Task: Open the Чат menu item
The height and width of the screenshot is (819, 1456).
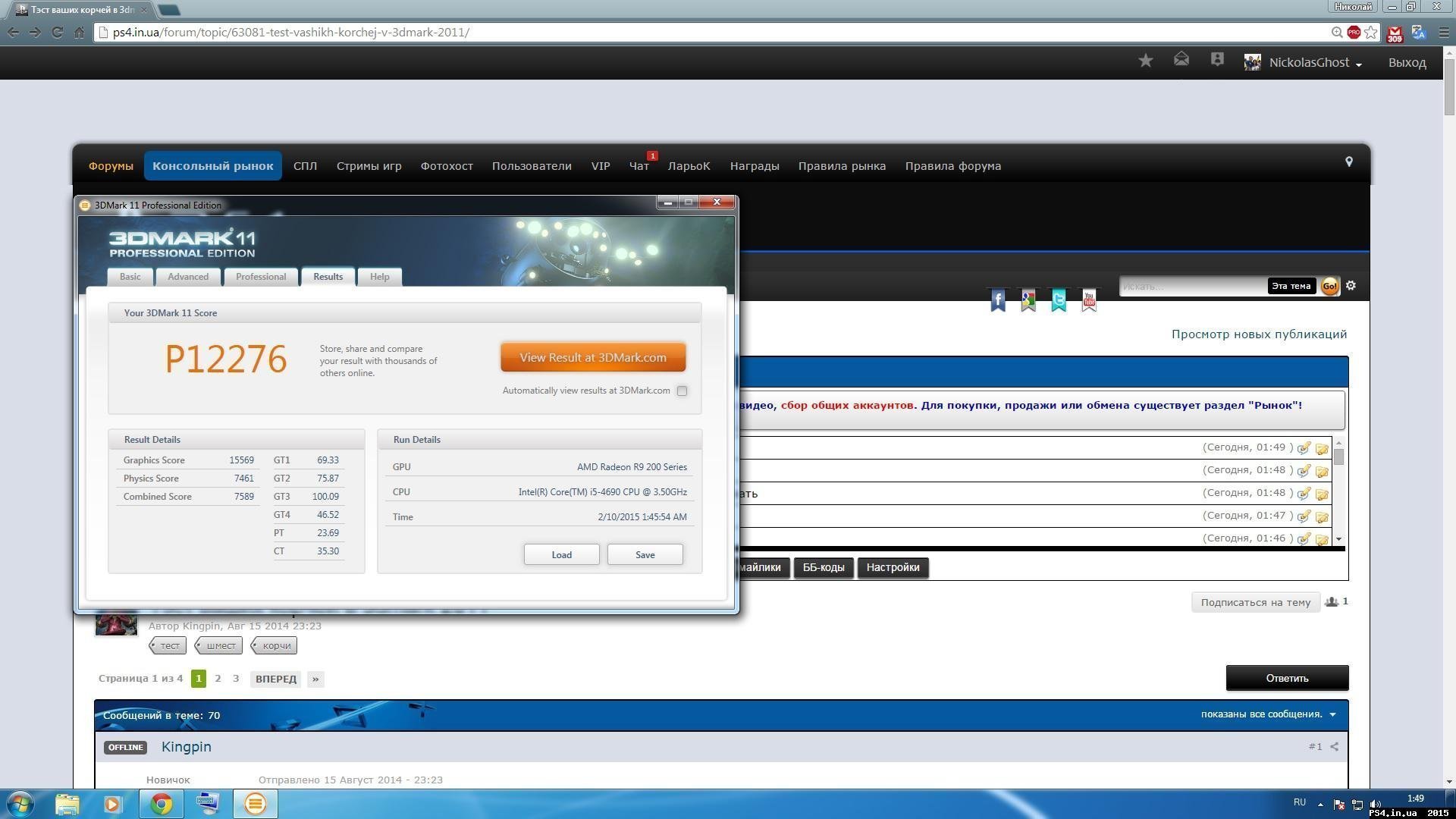Action: point(639,166)
